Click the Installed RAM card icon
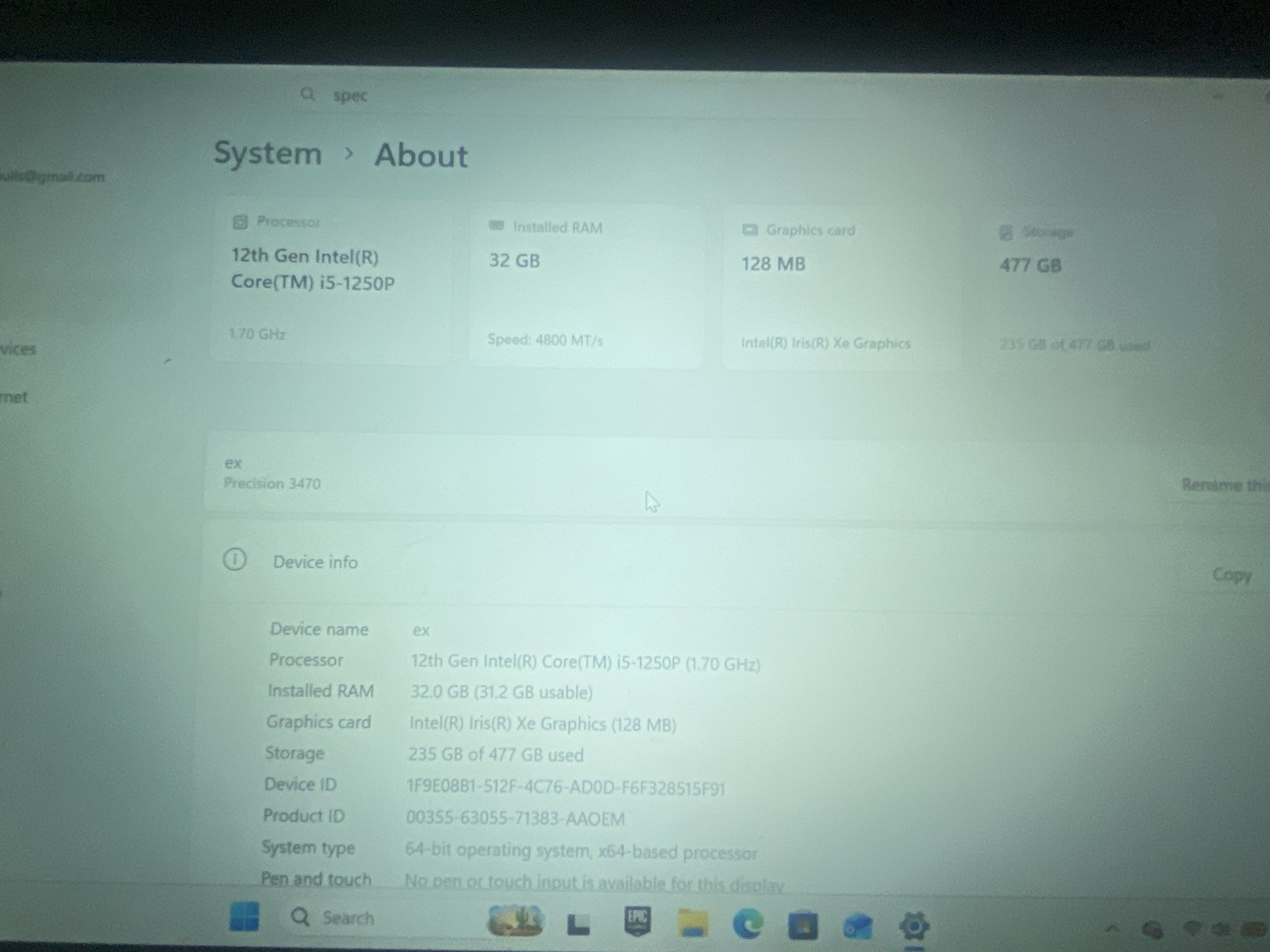 [x=496, y=226]
